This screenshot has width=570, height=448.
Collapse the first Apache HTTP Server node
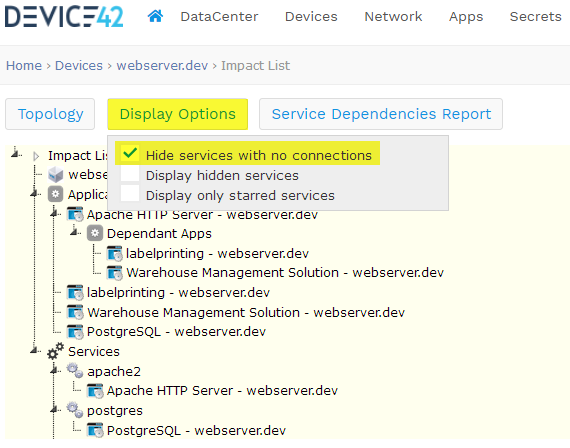pos(55,213)
